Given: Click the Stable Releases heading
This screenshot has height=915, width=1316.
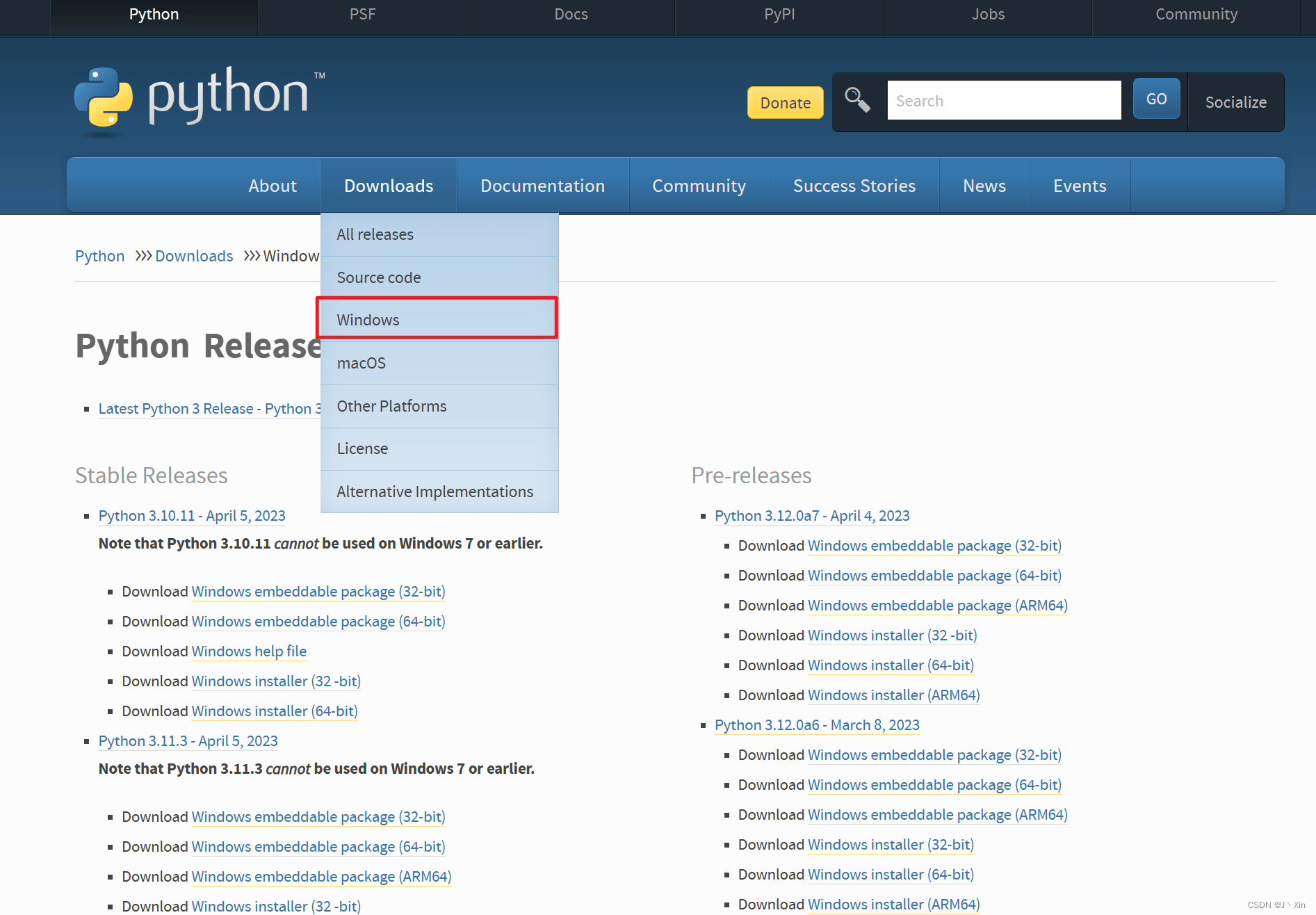Looking at the screenshot, I should coord(152,476).
